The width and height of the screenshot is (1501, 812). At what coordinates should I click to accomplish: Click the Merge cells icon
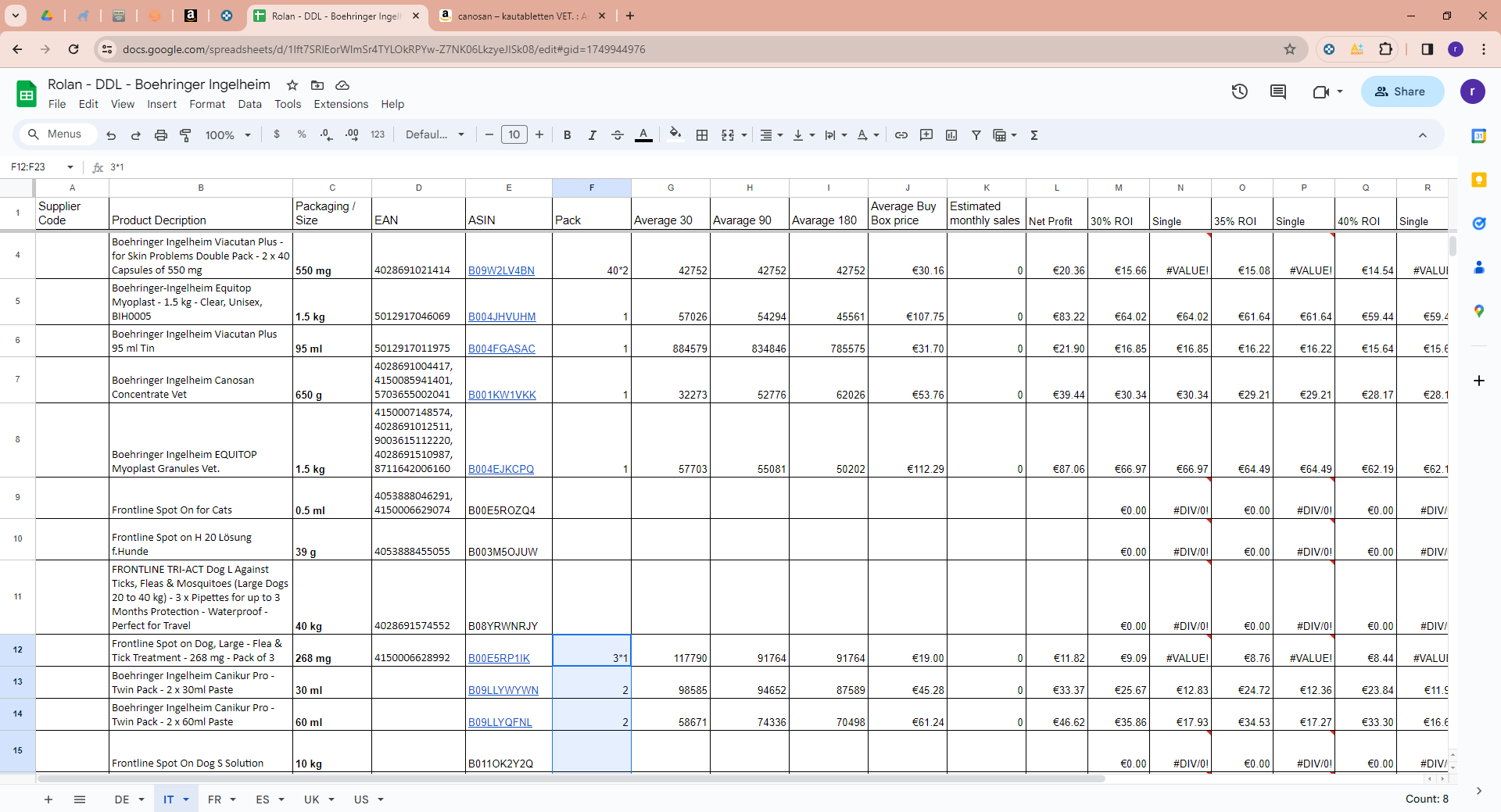coord(728,135)
